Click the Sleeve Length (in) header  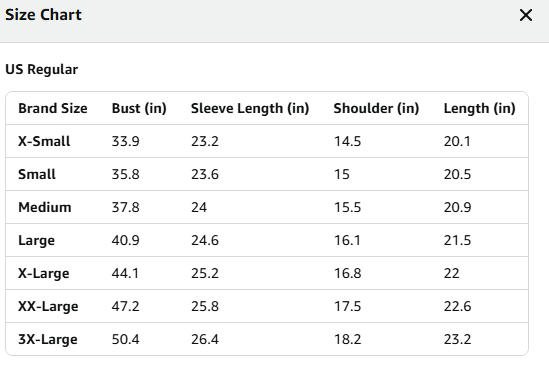[x=250, y=108]
